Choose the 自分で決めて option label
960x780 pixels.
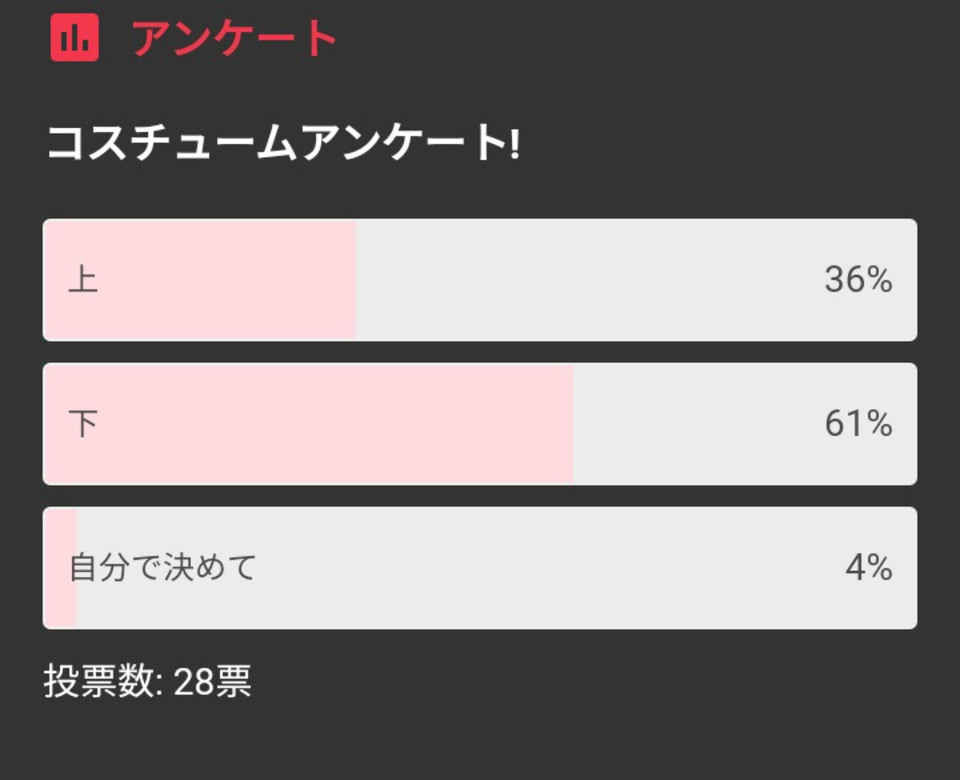coord(162,567)
